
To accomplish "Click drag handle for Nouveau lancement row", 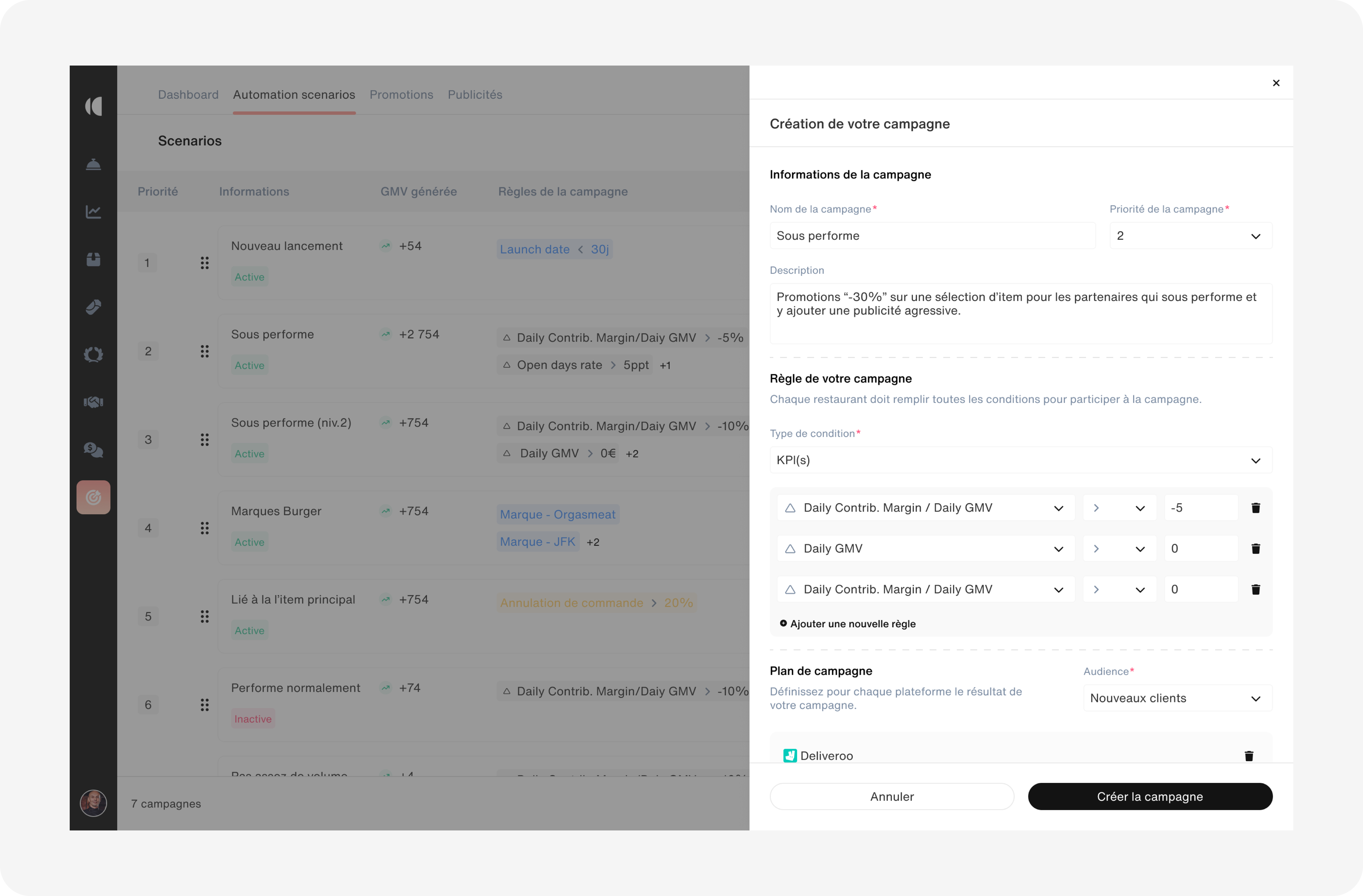I will (x=205, y=263).
